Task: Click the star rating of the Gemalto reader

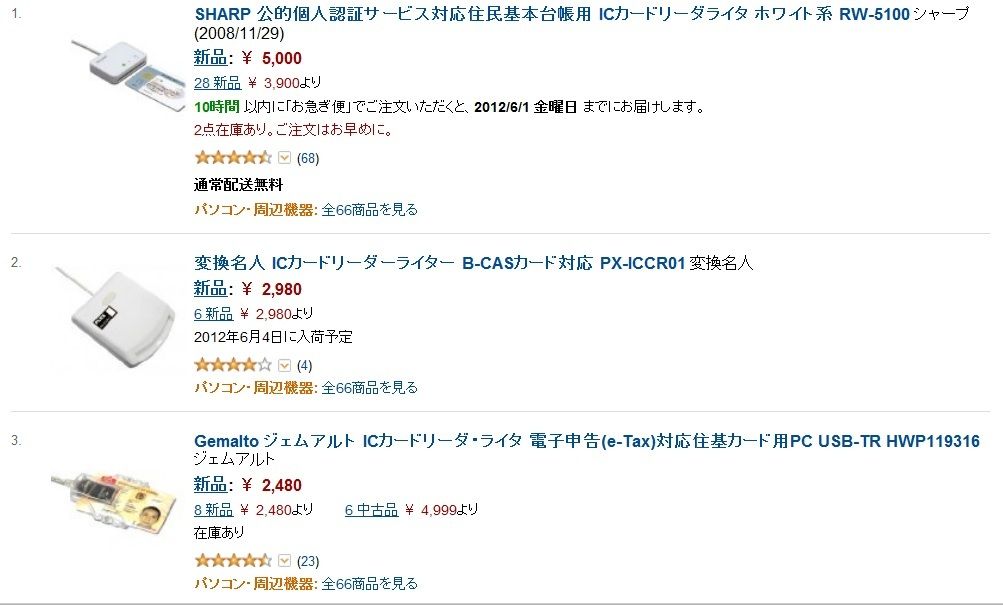Action: pos(233,561)
